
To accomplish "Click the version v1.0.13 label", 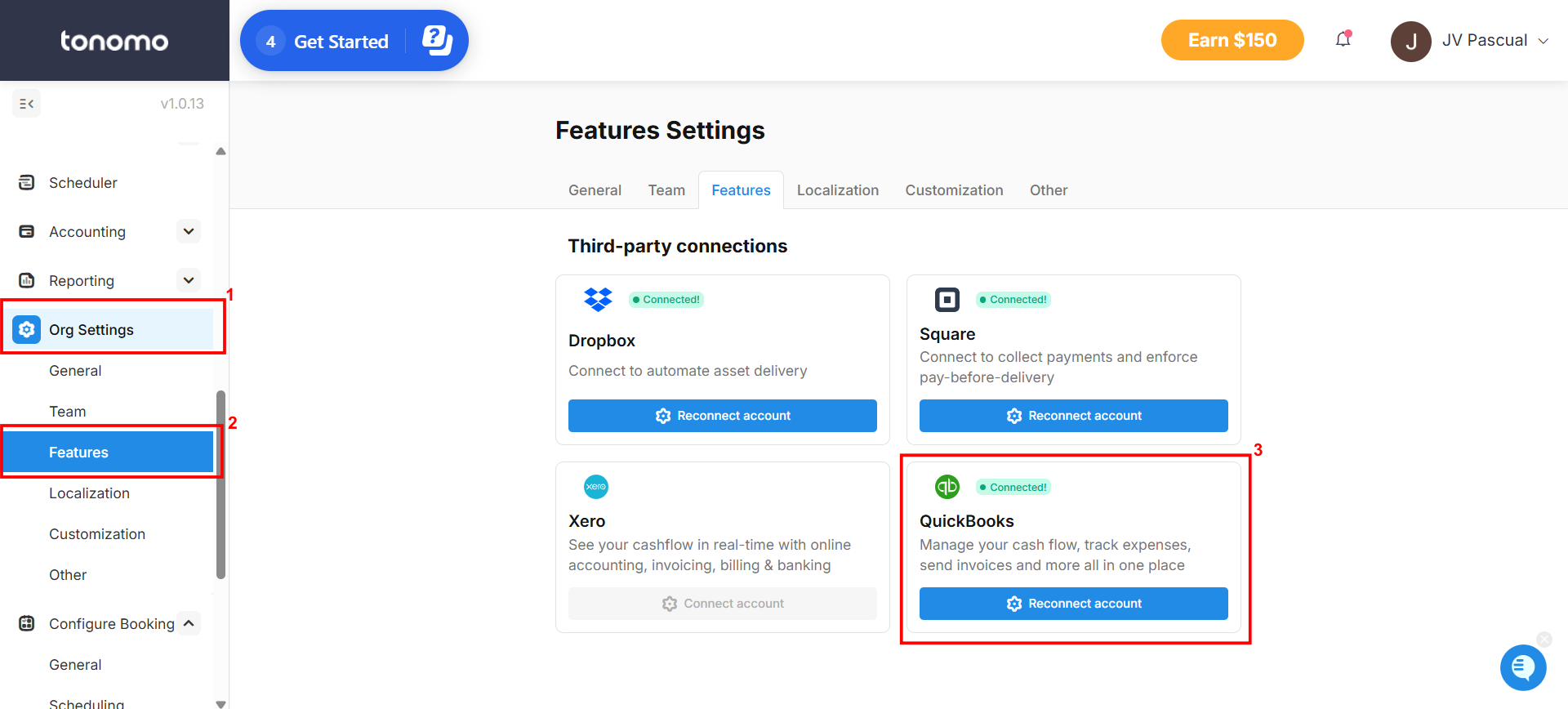I will pyautogui.click(x=182, y=104).
